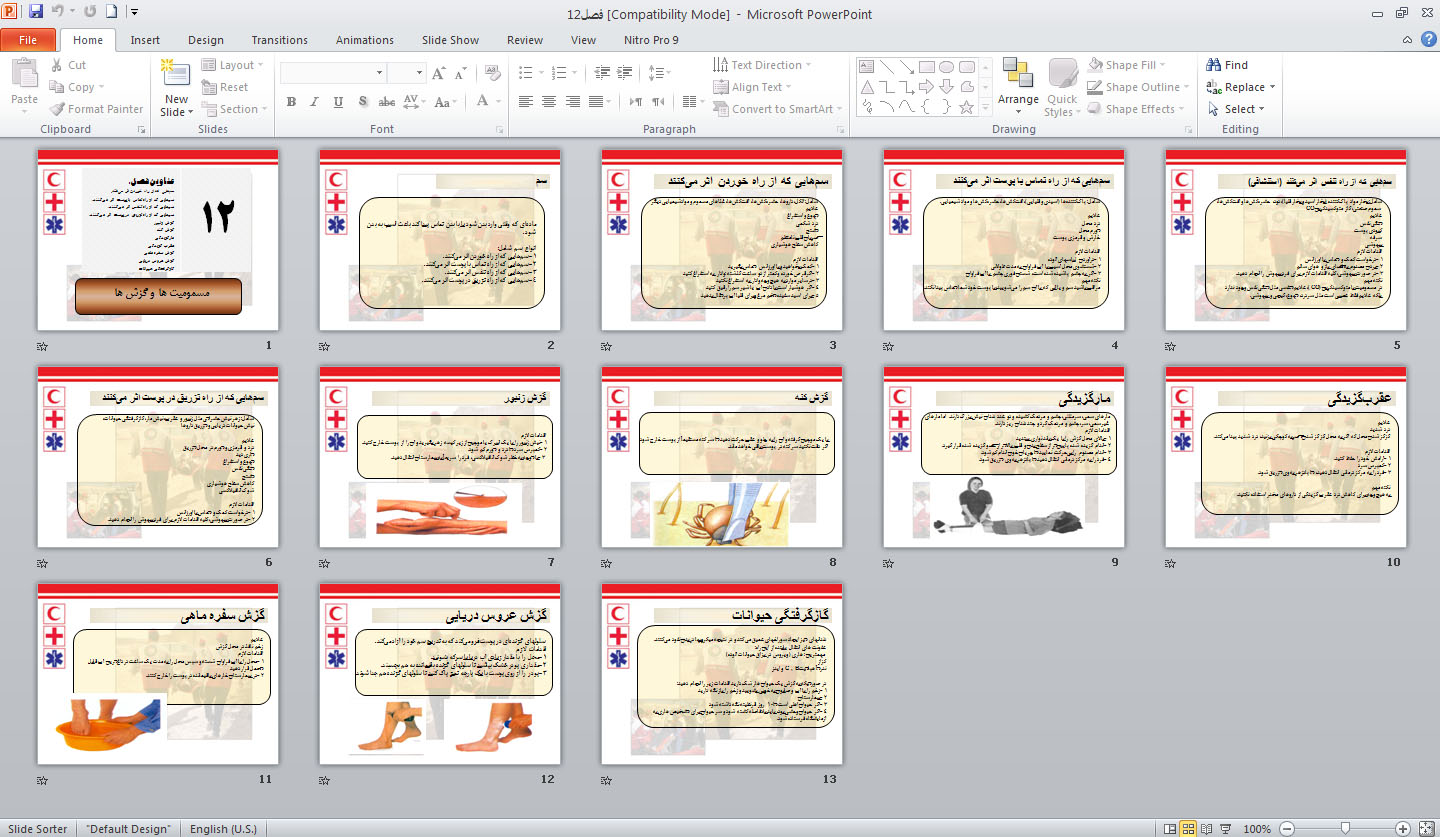Select slide 9 thumbnail
The width and height of the screenshot is (1440, 837).
coord(1004,457)
